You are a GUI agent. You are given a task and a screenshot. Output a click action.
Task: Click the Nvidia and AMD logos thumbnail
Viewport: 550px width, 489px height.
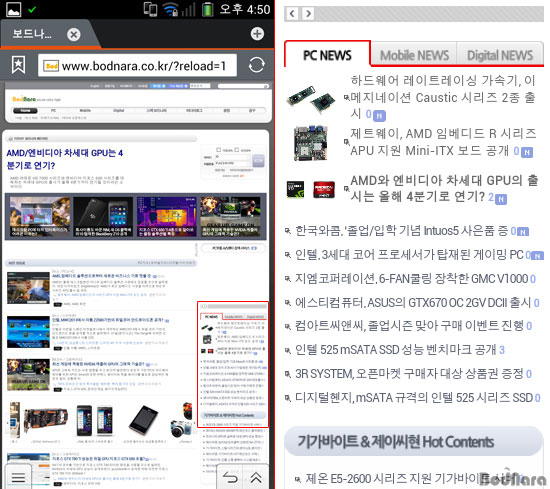(x=310, y=189)
